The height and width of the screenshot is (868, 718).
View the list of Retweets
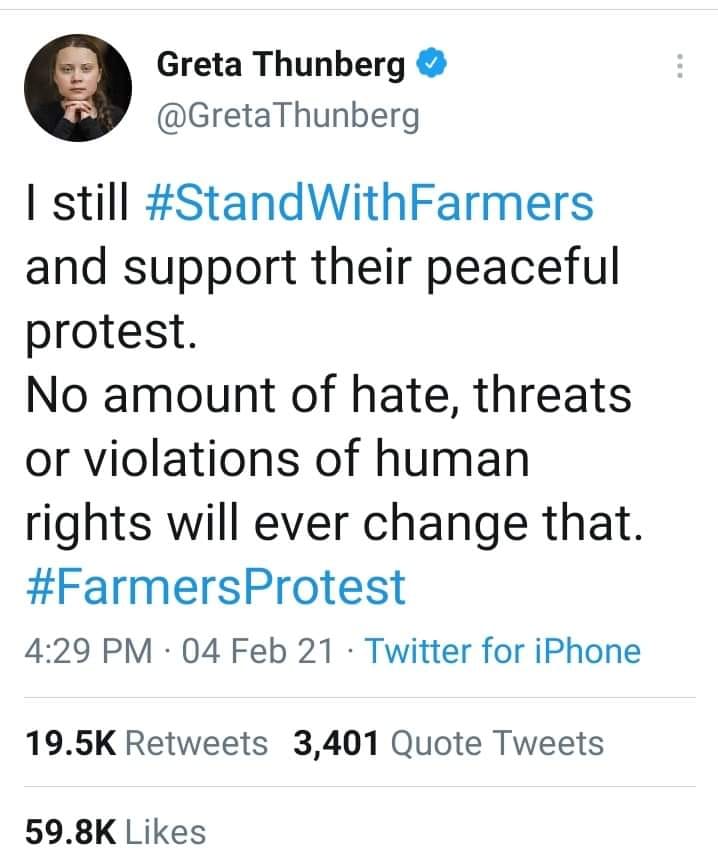pyautogui.click(x=198, y=743)
